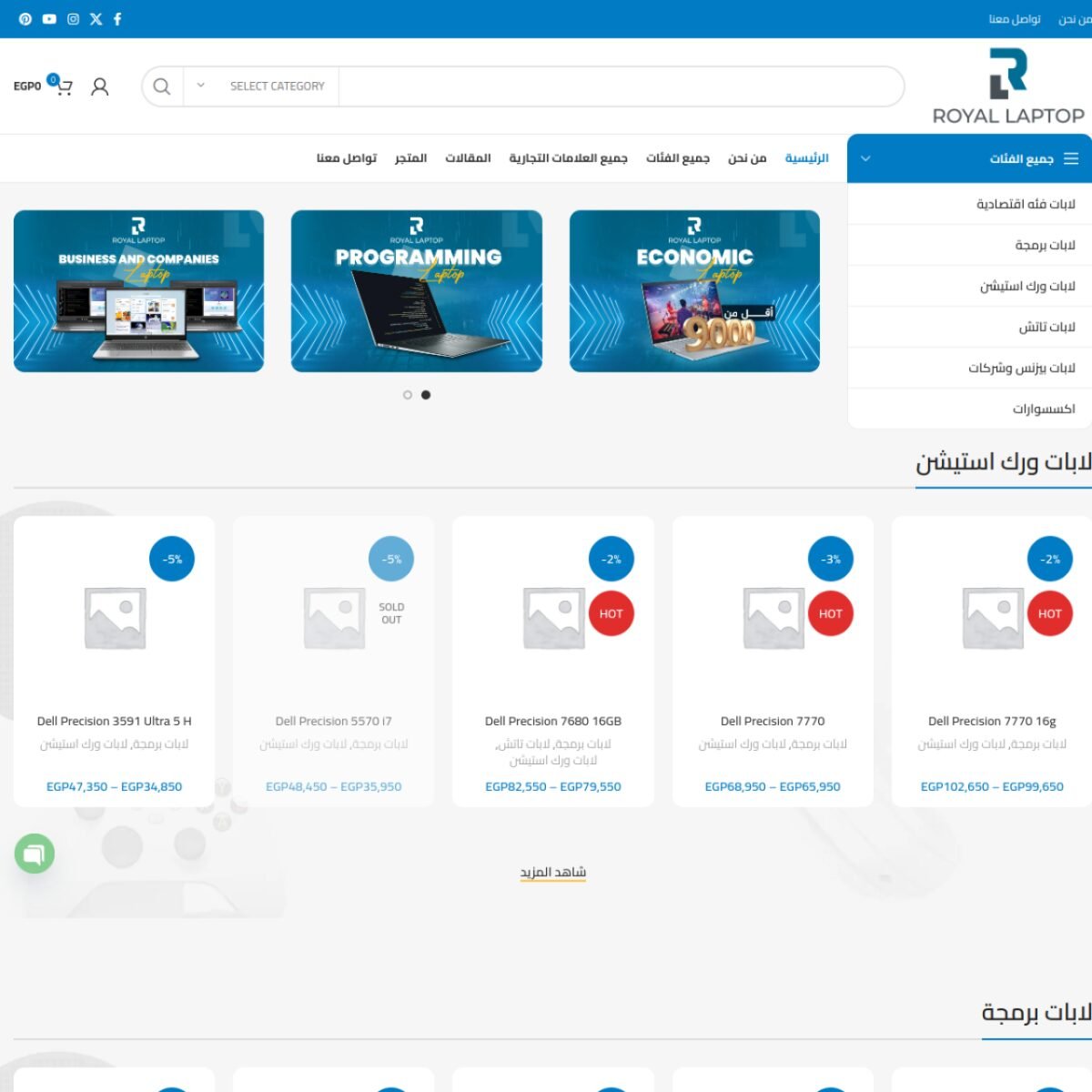The height and width of the screenshot is (1092, 1092).
Task: Click the EGP0 cart total
Action: pos(27,86)
